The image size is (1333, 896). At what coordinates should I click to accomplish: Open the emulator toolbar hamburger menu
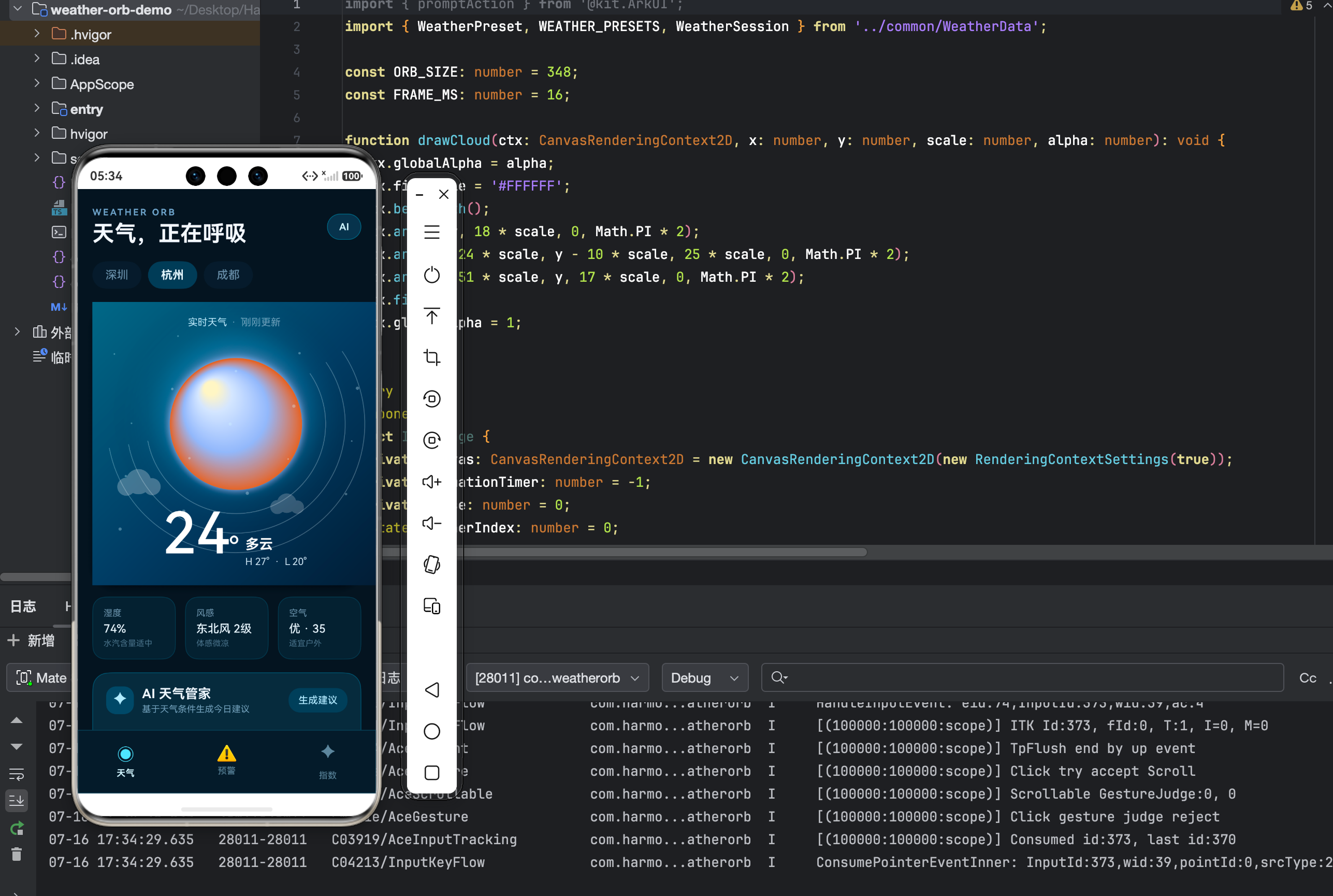[x=432, y=232]
